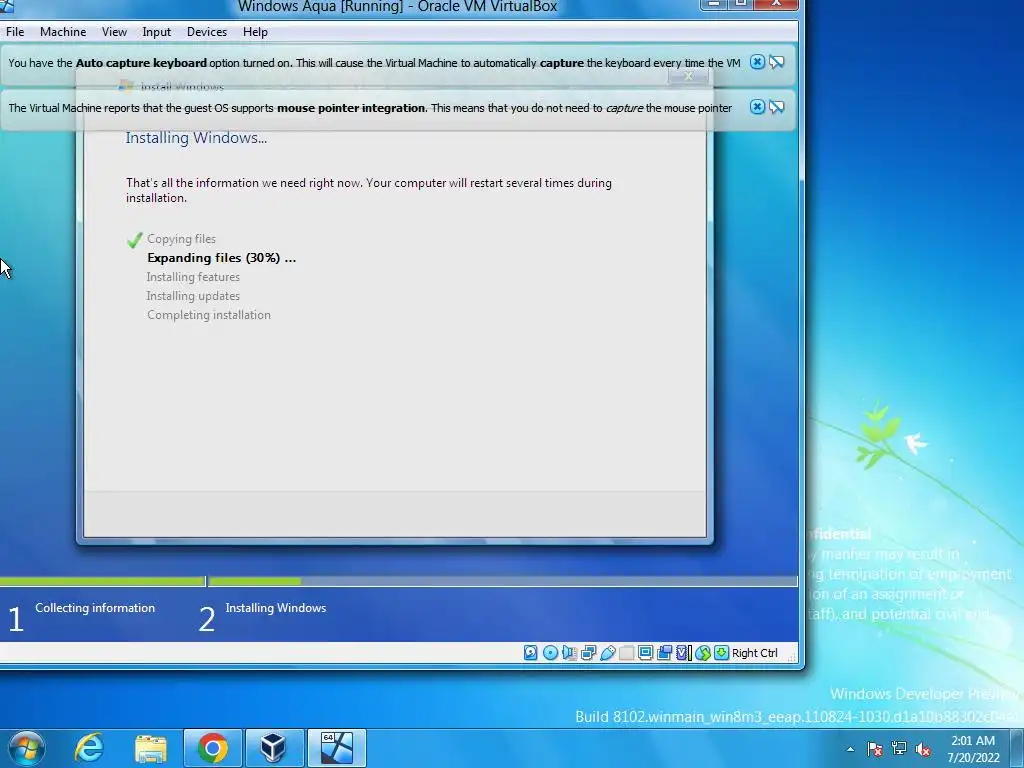Click the Expanding files (30%) step
The image size is (1024, 768).
coord(221,258)
